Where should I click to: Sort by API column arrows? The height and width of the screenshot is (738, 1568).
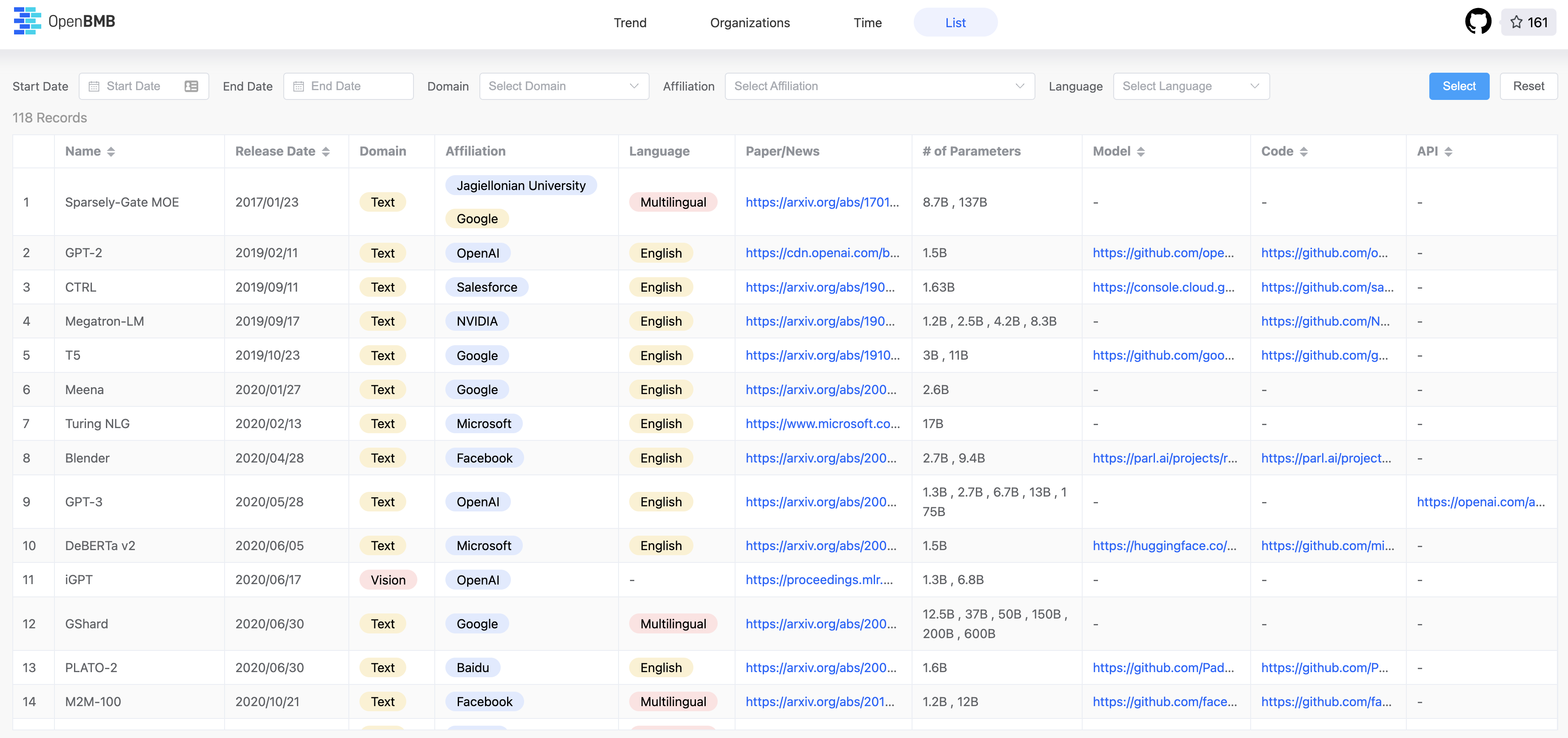1448,151
